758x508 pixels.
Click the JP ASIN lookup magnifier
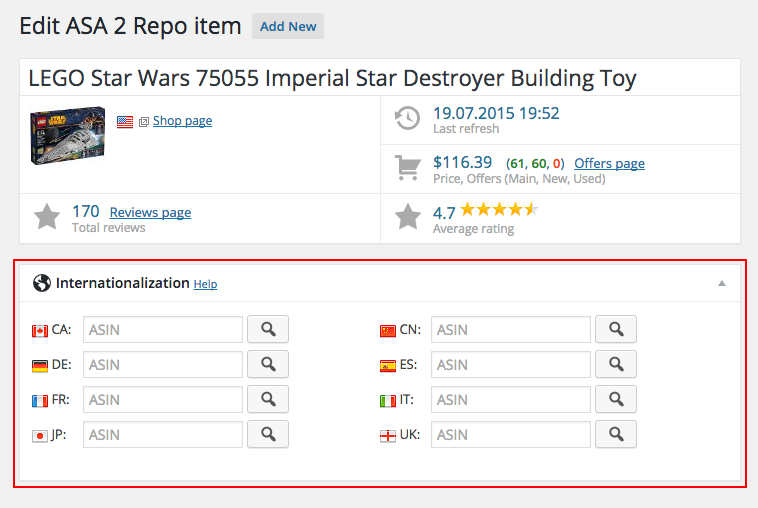[267, 434]
